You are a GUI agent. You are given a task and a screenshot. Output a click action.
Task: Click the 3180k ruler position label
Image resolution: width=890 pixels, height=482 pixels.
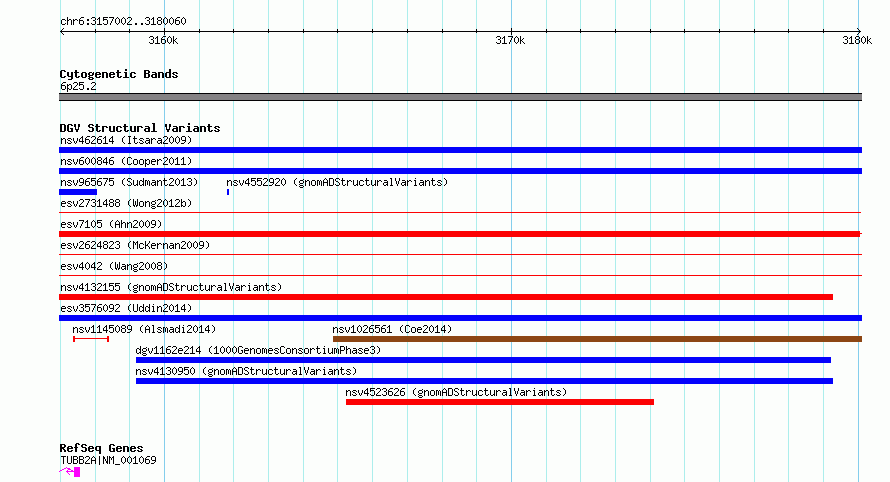[x=857, y=40]
